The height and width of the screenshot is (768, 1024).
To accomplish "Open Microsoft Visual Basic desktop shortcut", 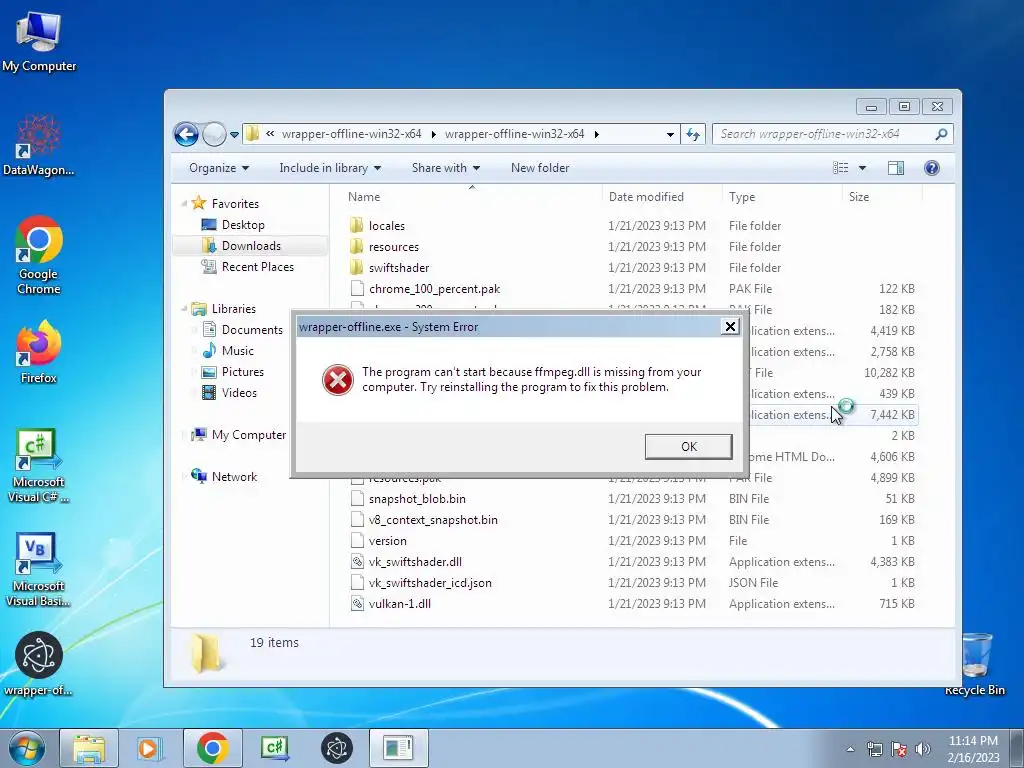I will pyautogui.click(x=39, y=570).
